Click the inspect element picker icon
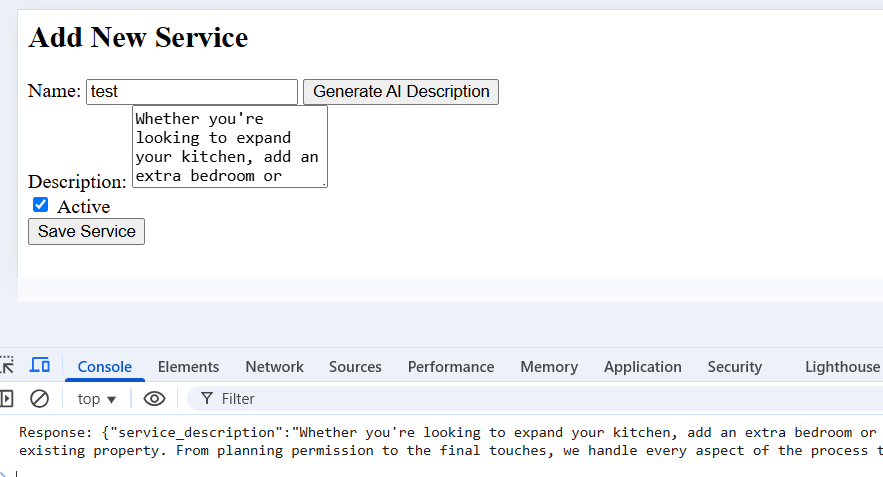The image size is (883, 477). [x=6, y=366]
